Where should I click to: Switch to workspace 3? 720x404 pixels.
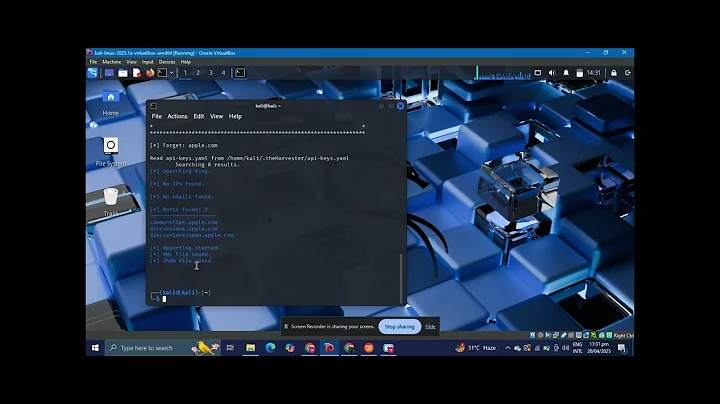(x=211, y=73)
